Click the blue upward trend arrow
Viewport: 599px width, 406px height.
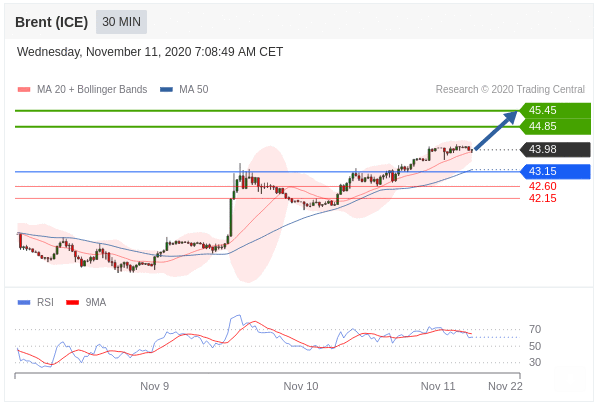[x=496, y=130]
